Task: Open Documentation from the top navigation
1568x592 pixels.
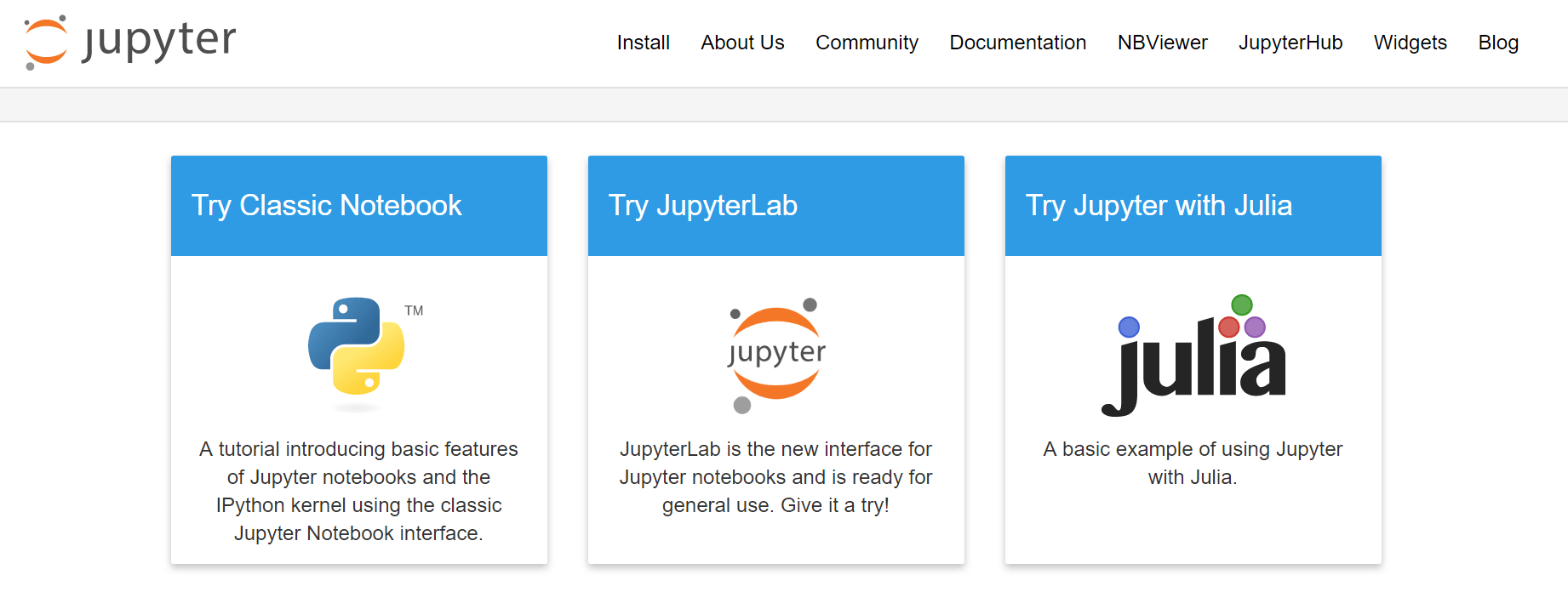Action: pyautogui.click(x=1018, y=43)
